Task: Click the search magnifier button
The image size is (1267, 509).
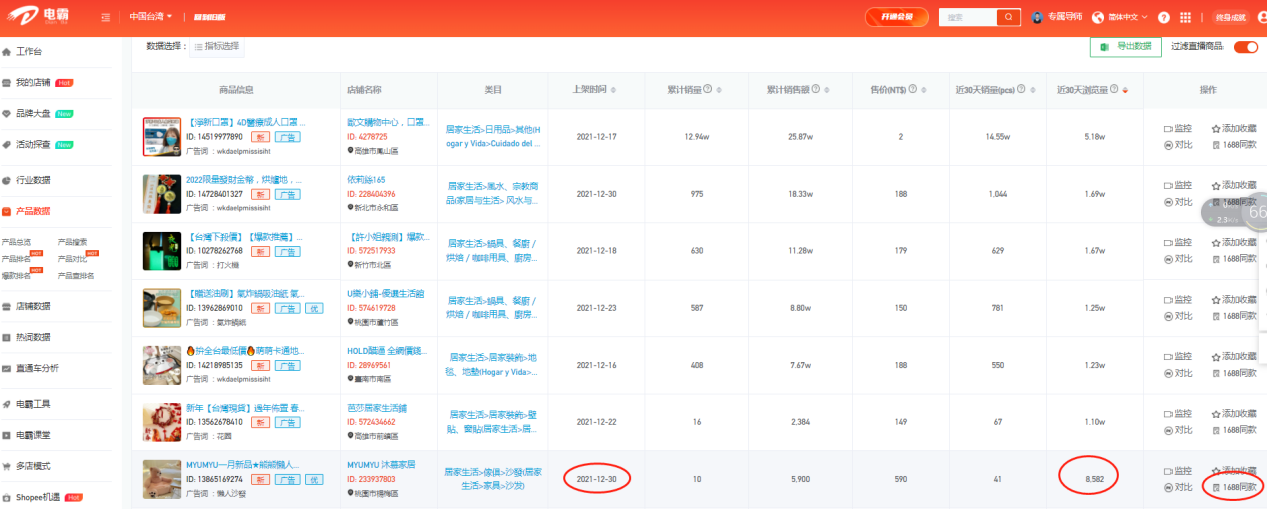Action: 1009,17
